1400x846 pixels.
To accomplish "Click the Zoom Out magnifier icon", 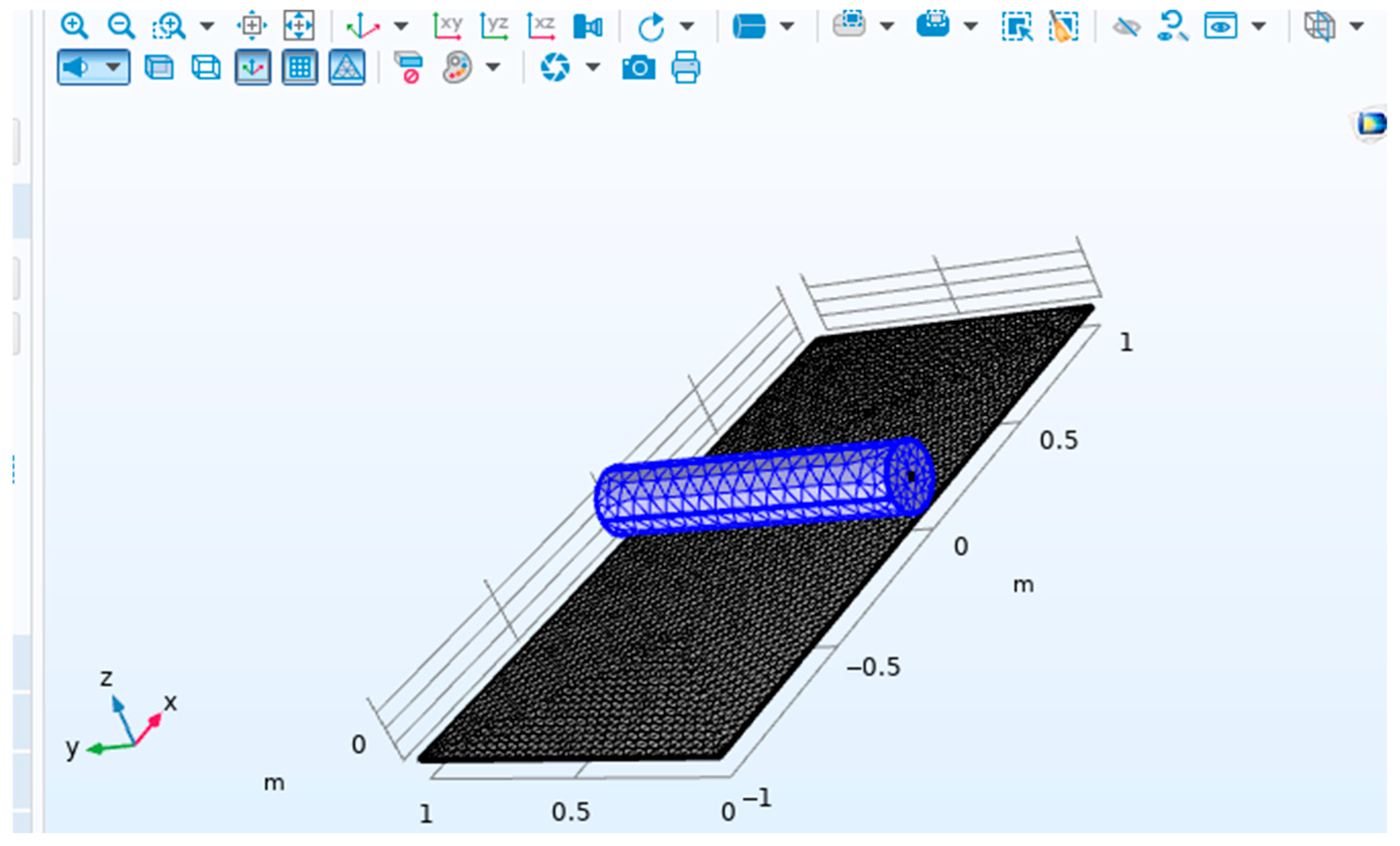I will 121,26.
